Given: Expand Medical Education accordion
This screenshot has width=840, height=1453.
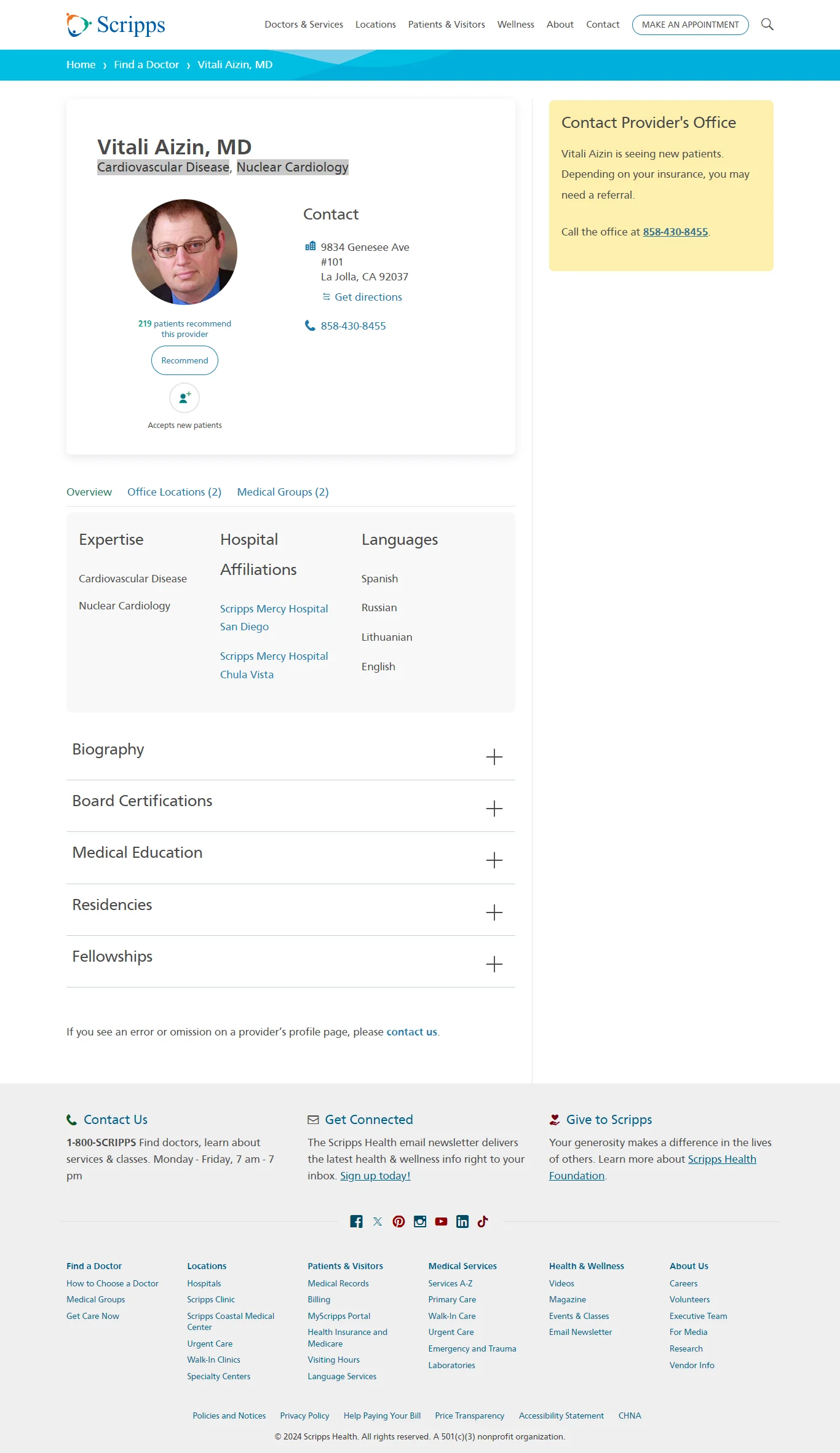Looking at the screenshot, I should click(494, 860).
